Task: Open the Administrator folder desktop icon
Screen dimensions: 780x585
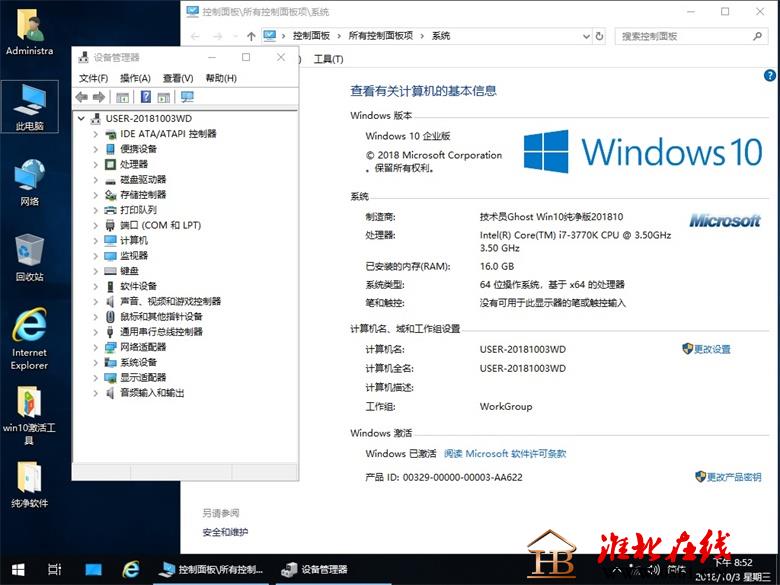Action: click(x=29, y=32)
